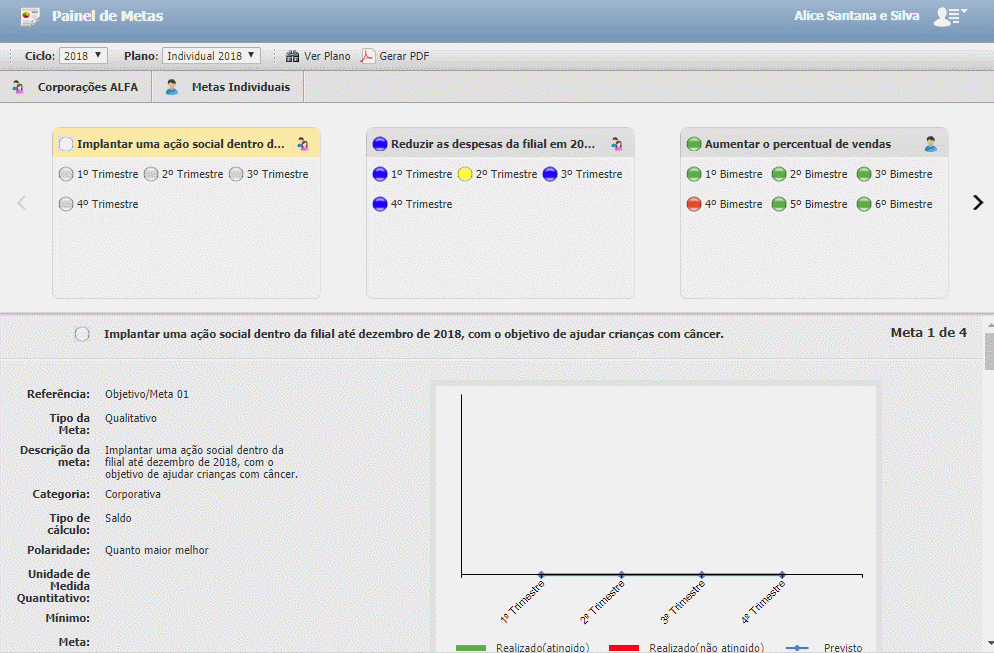994x653 pixels.
Task: Open the Plano Individual 2018 dropdown
Action: 211,56
